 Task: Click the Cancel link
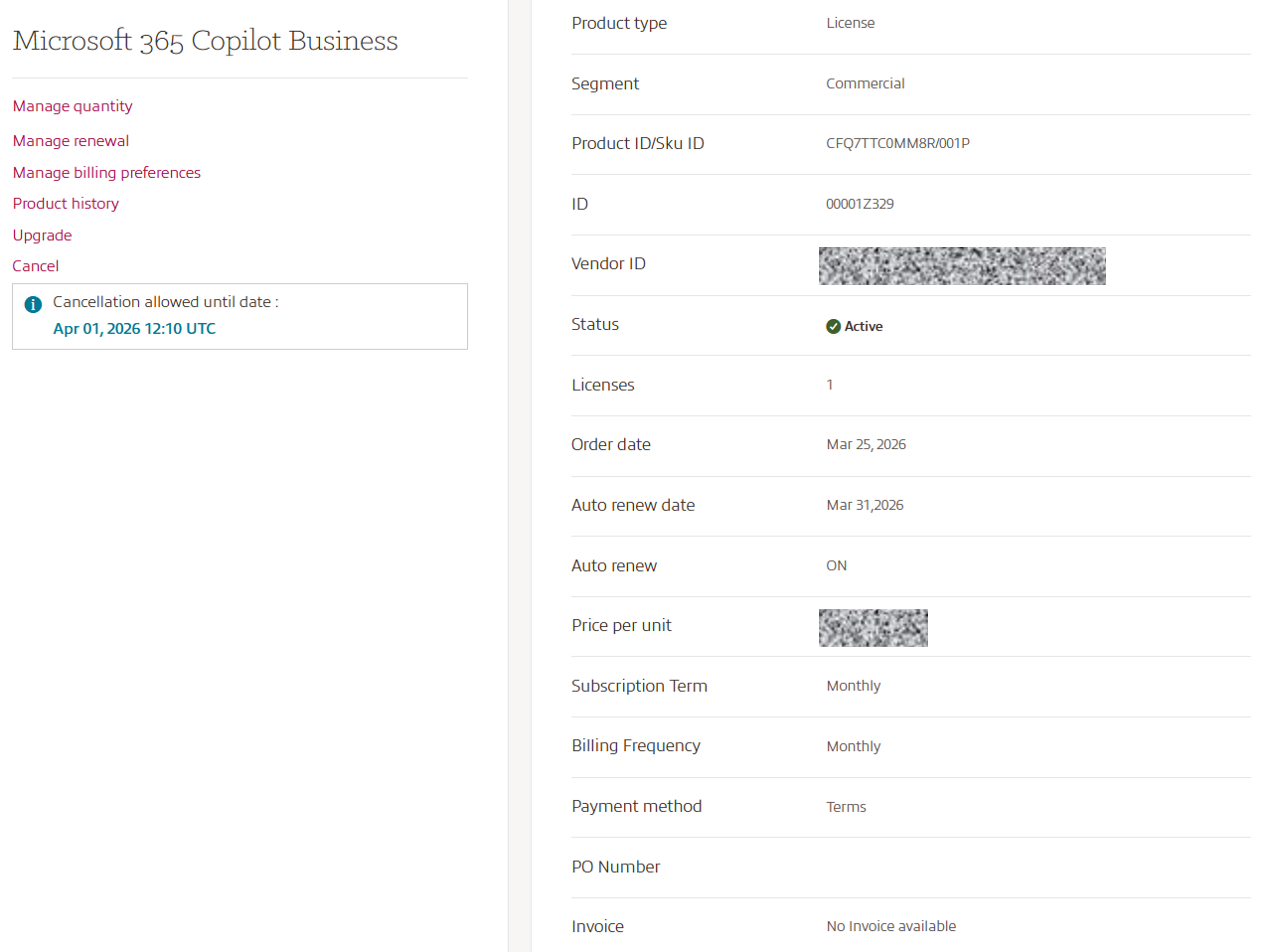click(36, 266)
